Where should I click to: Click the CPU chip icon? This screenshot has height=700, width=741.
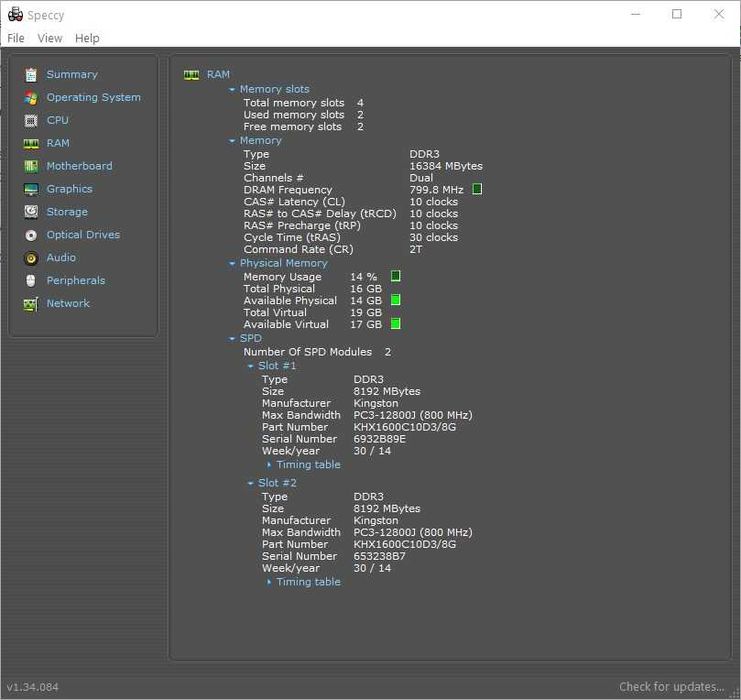(x=31, y=121)
